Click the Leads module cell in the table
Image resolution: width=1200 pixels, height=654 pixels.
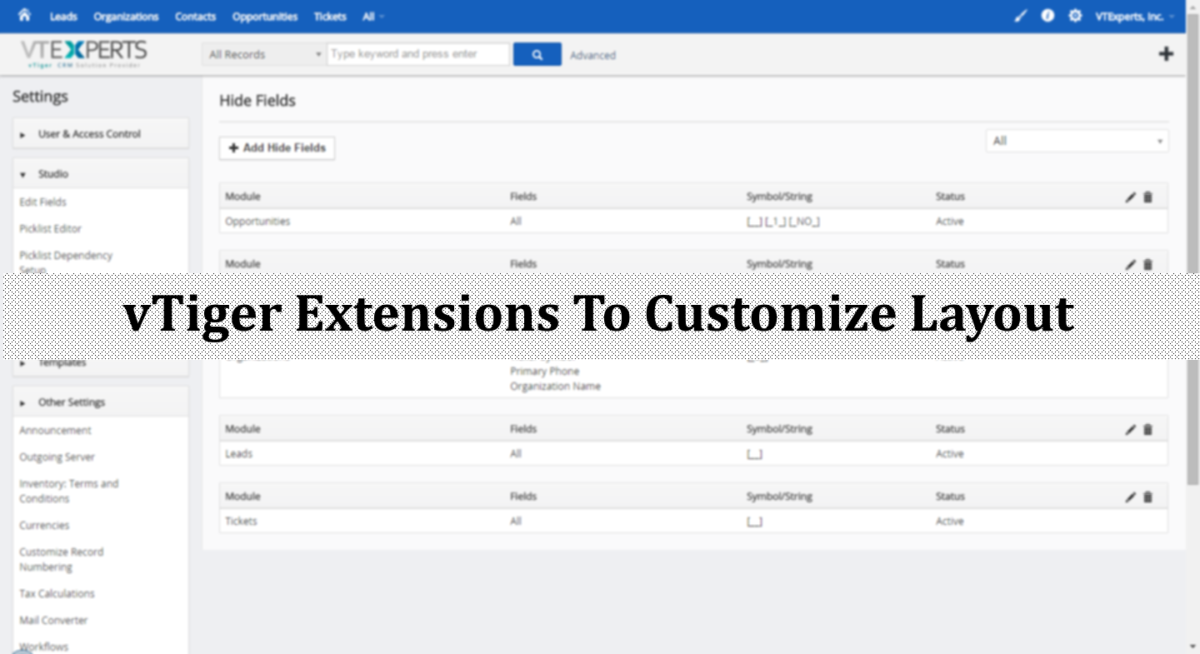click(239, 454)
